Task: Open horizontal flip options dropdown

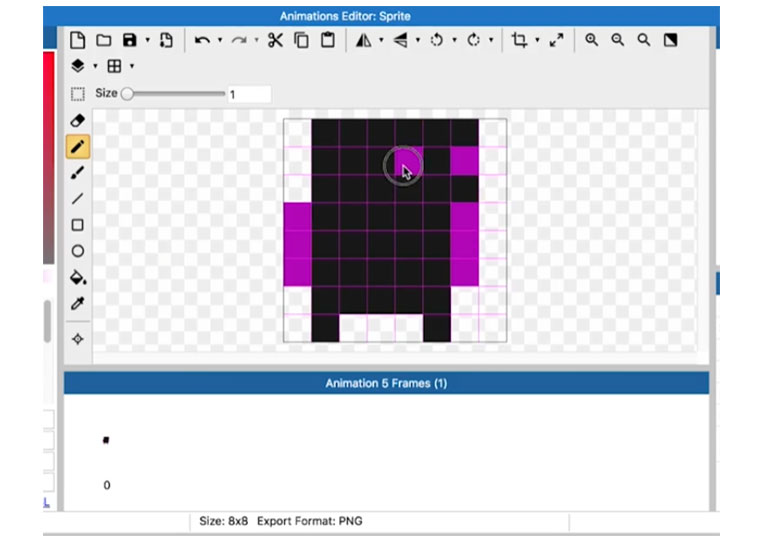Action: 381,40
